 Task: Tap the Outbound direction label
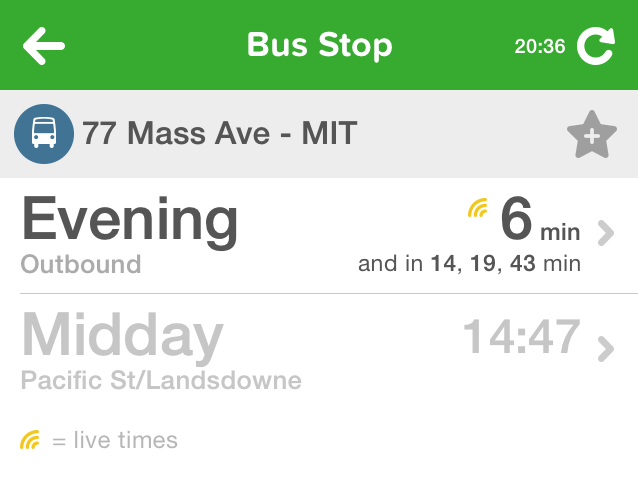pos(81,265)
